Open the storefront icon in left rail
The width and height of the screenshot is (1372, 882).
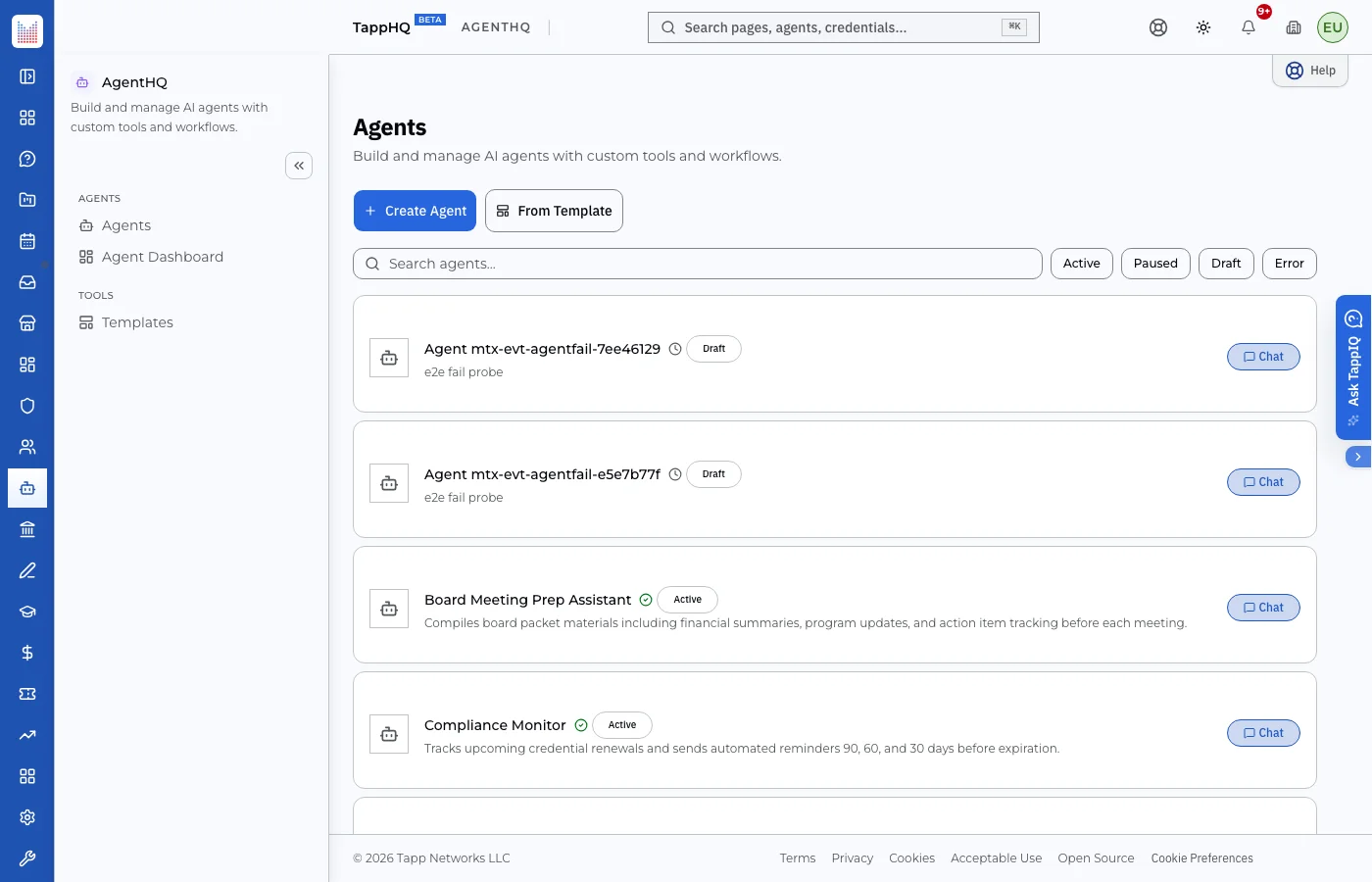click(x=27, y=323)
